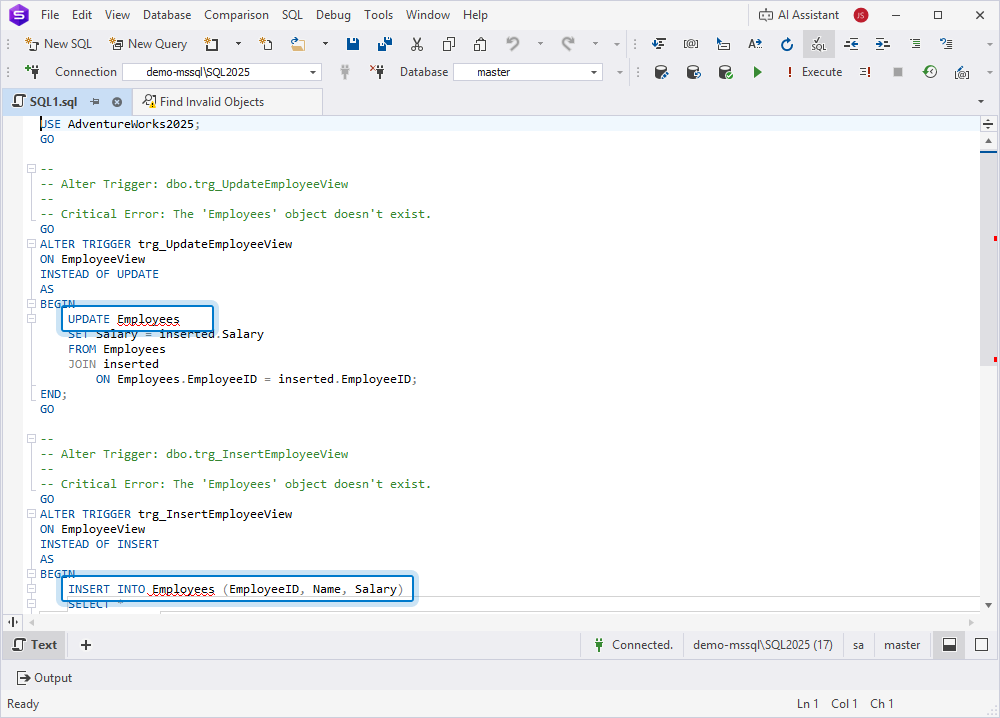Click the Save All icon

385,44
